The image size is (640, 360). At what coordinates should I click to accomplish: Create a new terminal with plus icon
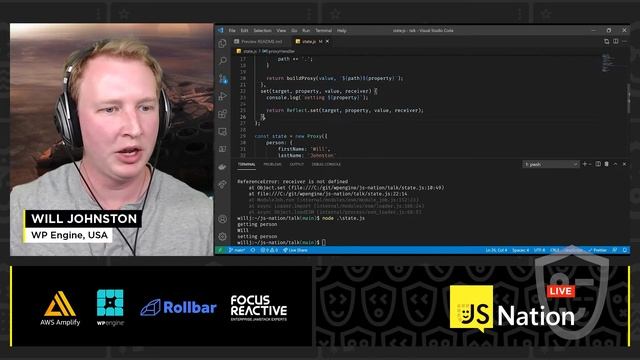click(584, 164)
